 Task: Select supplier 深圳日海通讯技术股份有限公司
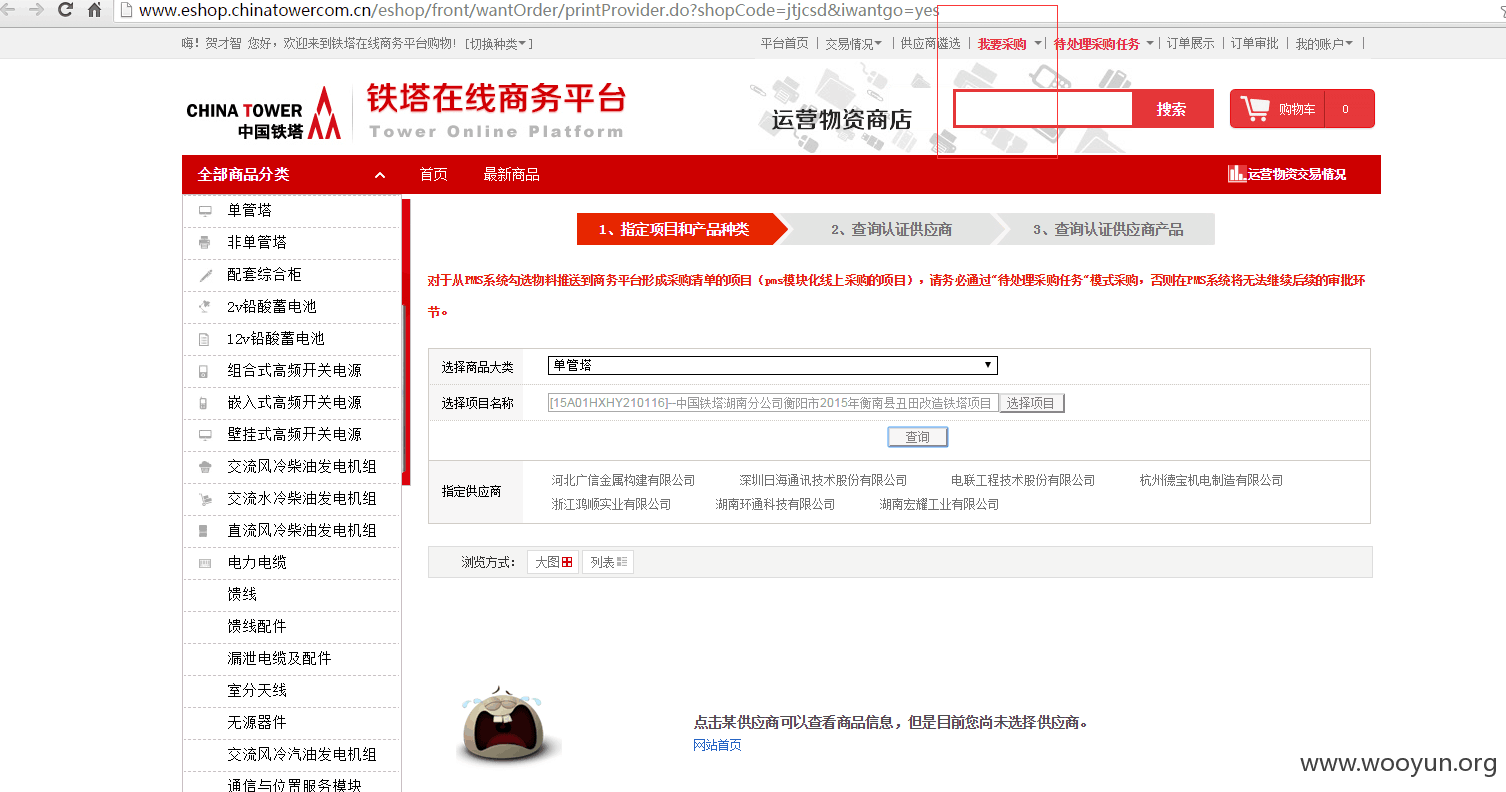(x=823, y=481)
